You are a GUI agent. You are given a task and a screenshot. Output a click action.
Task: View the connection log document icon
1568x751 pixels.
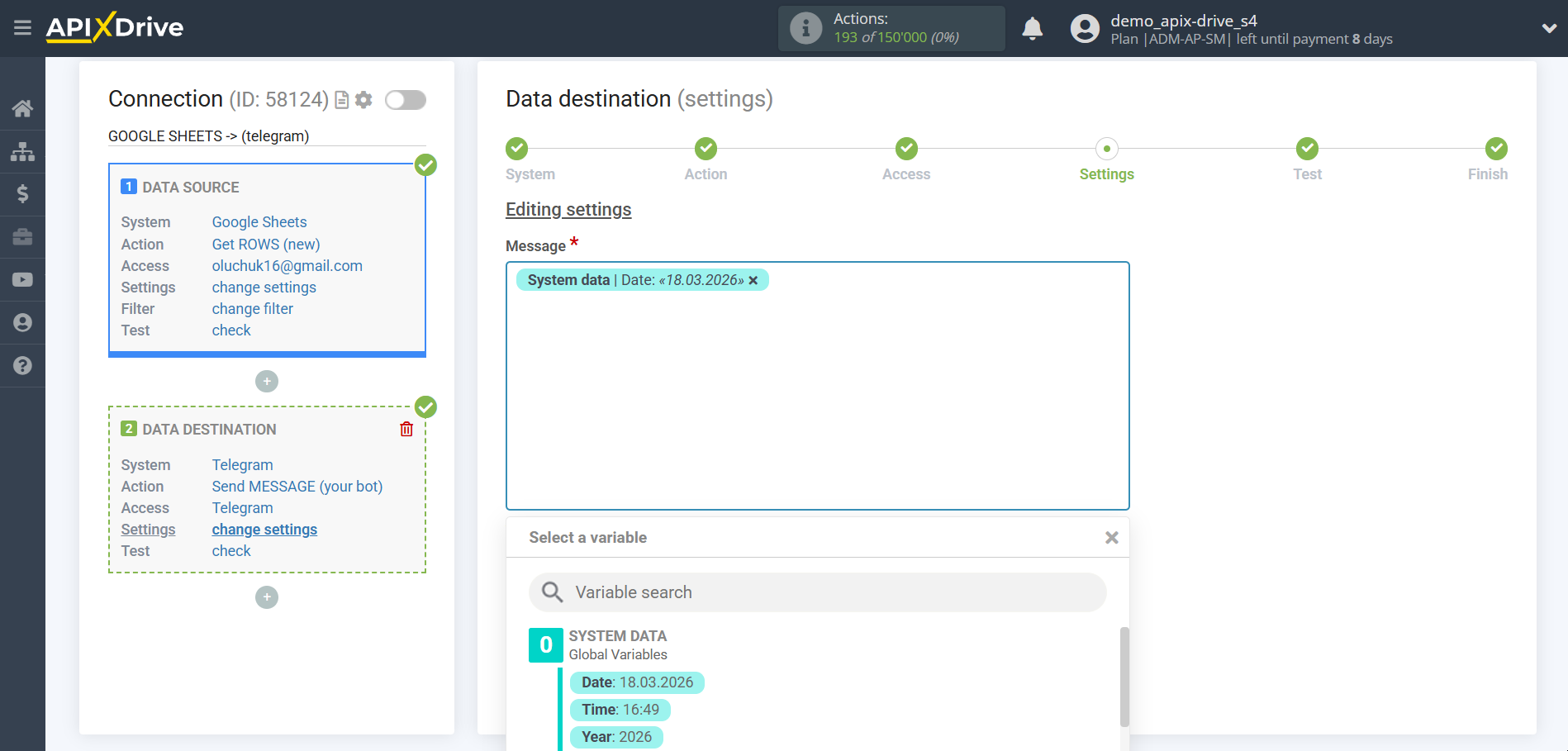[341, 100]
